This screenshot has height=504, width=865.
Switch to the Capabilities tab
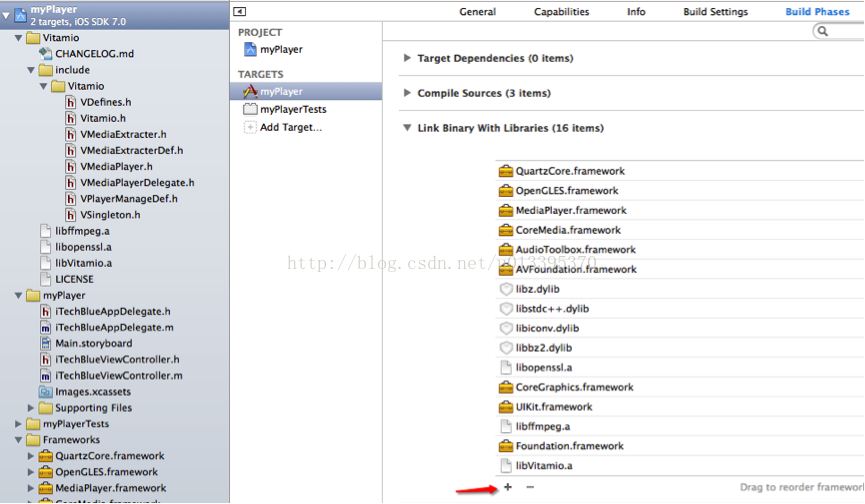pos(561,12)
